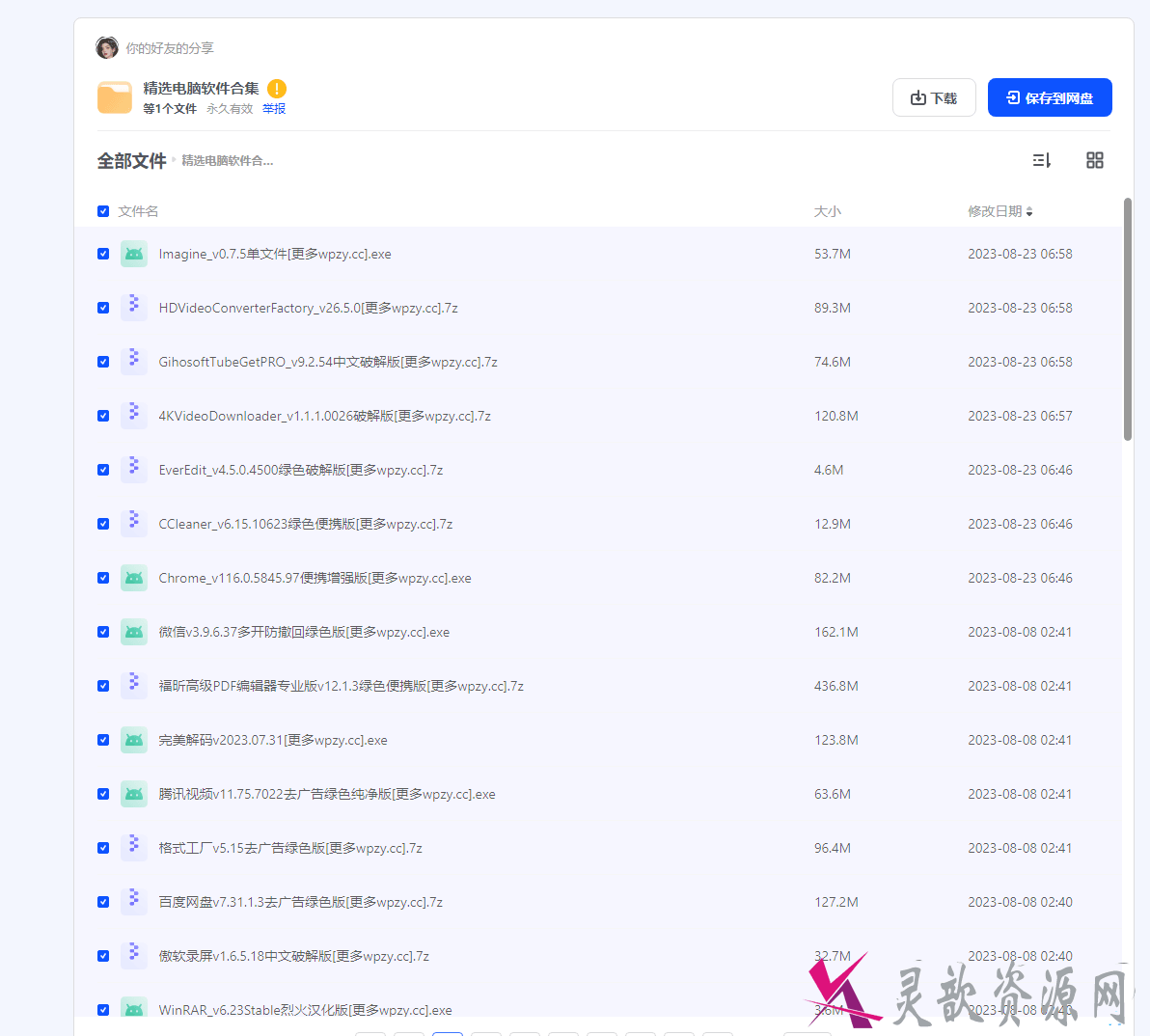Click the 7z icon for 福昕高级PDF编辑器

[x=133, y=686]
